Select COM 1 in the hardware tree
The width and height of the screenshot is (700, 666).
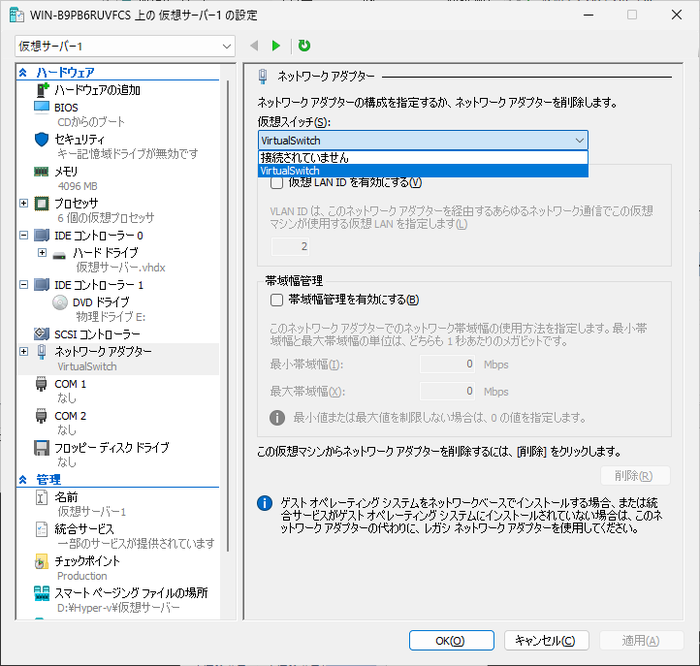(x=70, y=384)
